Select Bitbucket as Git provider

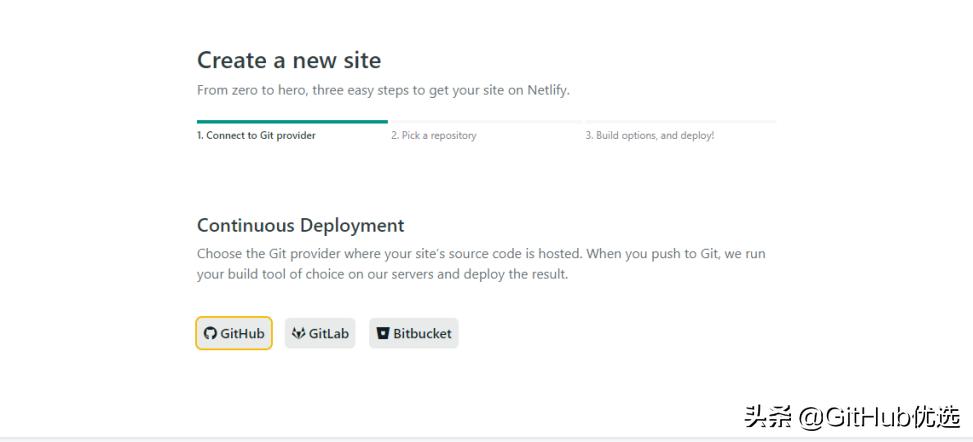coord(414,333)
